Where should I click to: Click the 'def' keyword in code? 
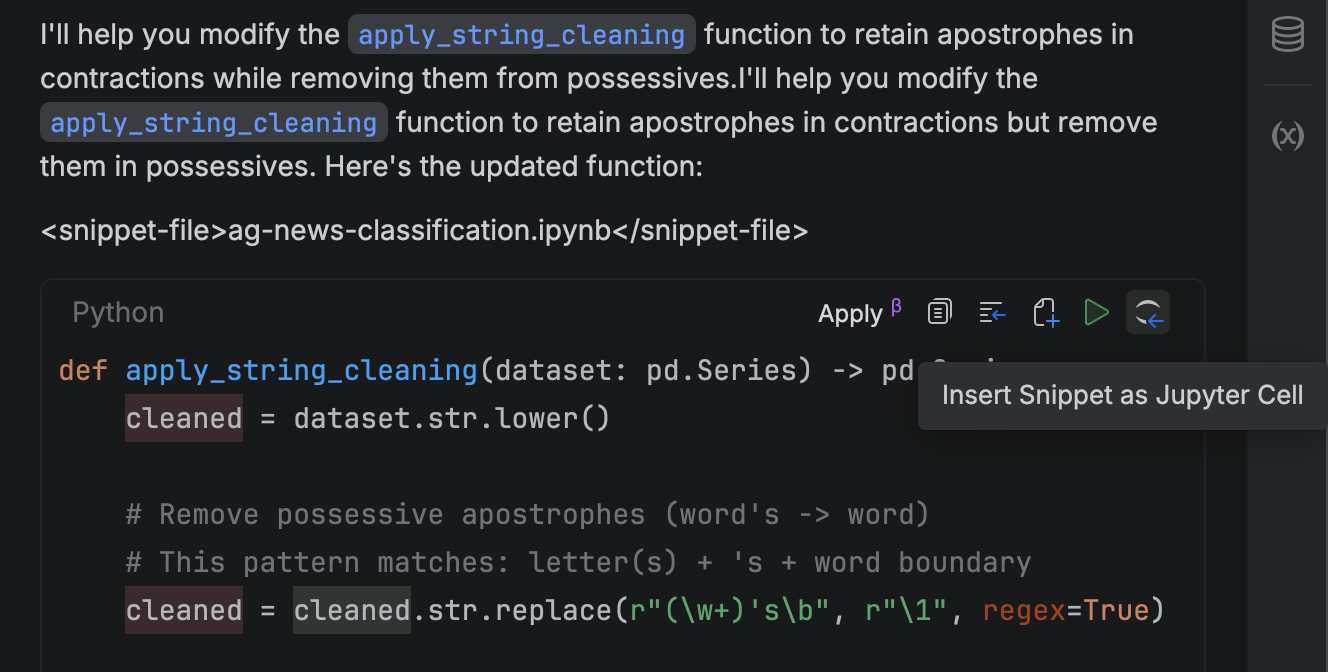tap(83, 370)
